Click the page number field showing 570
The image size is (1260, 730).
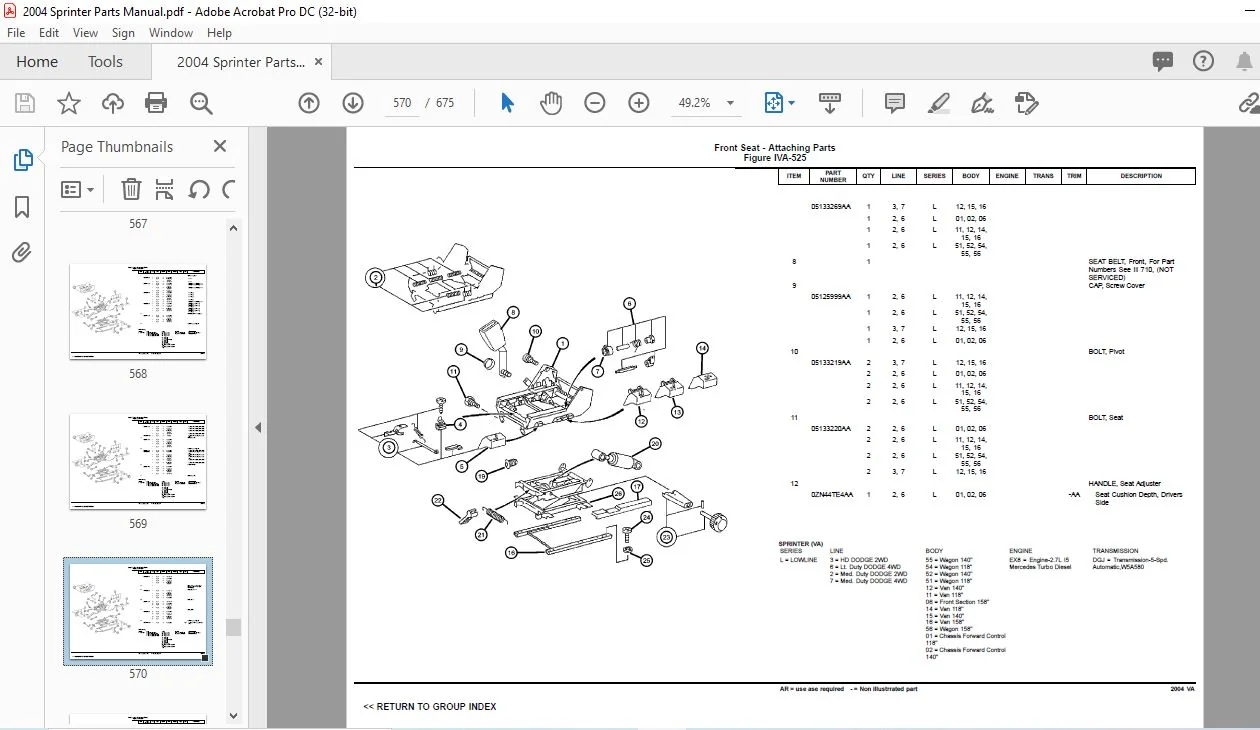[x=402, y=103]
